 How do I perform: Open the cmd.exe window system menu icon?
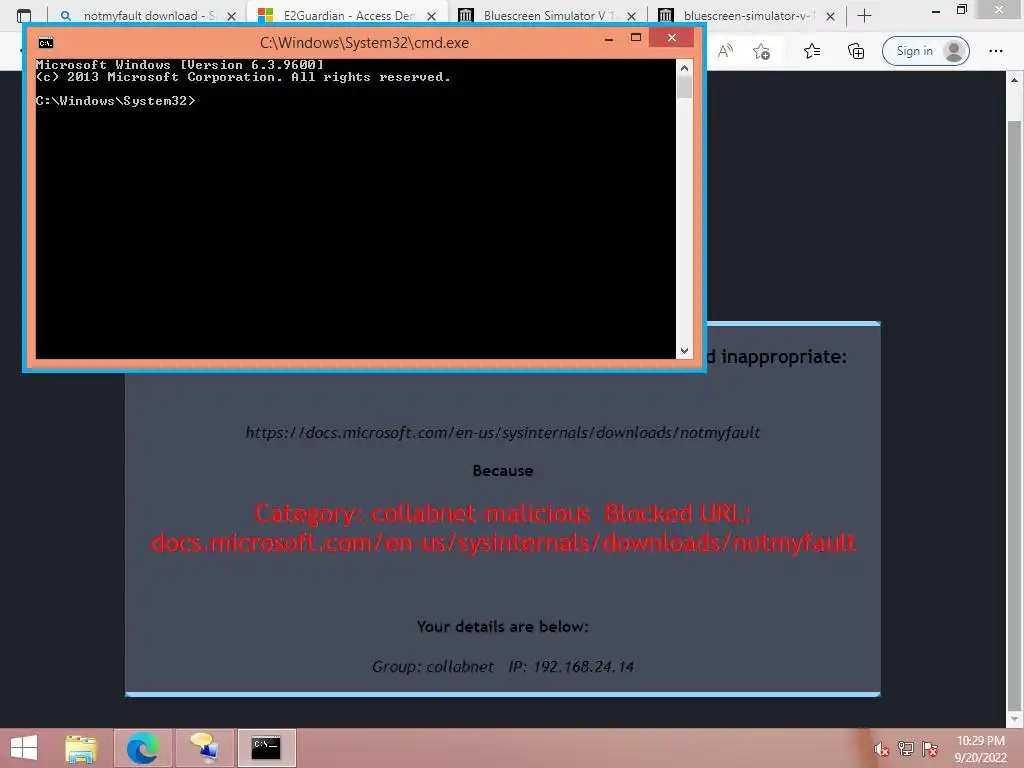point(46,43)
